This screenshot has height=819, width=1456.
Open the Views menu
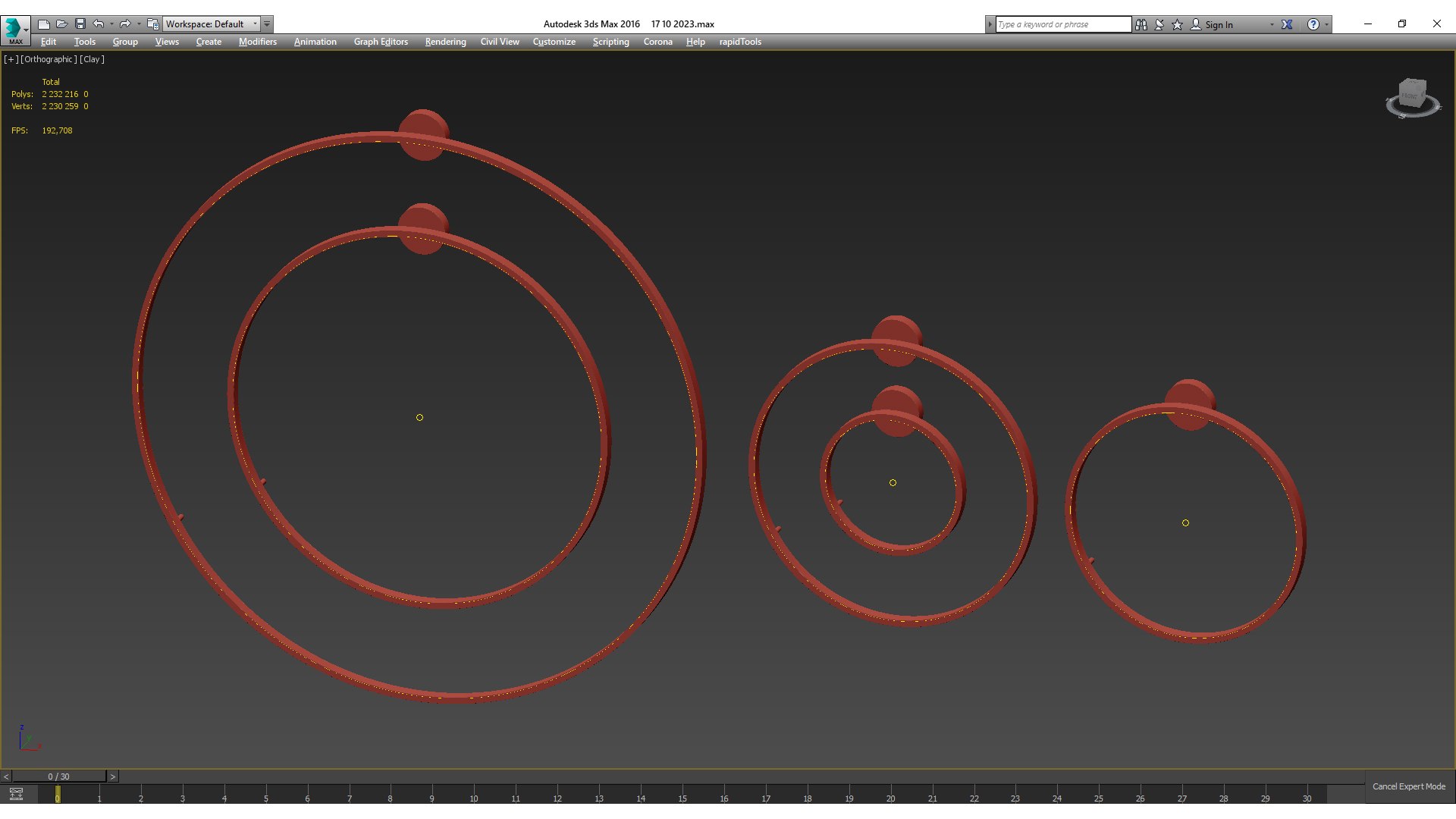pos(167,42)
